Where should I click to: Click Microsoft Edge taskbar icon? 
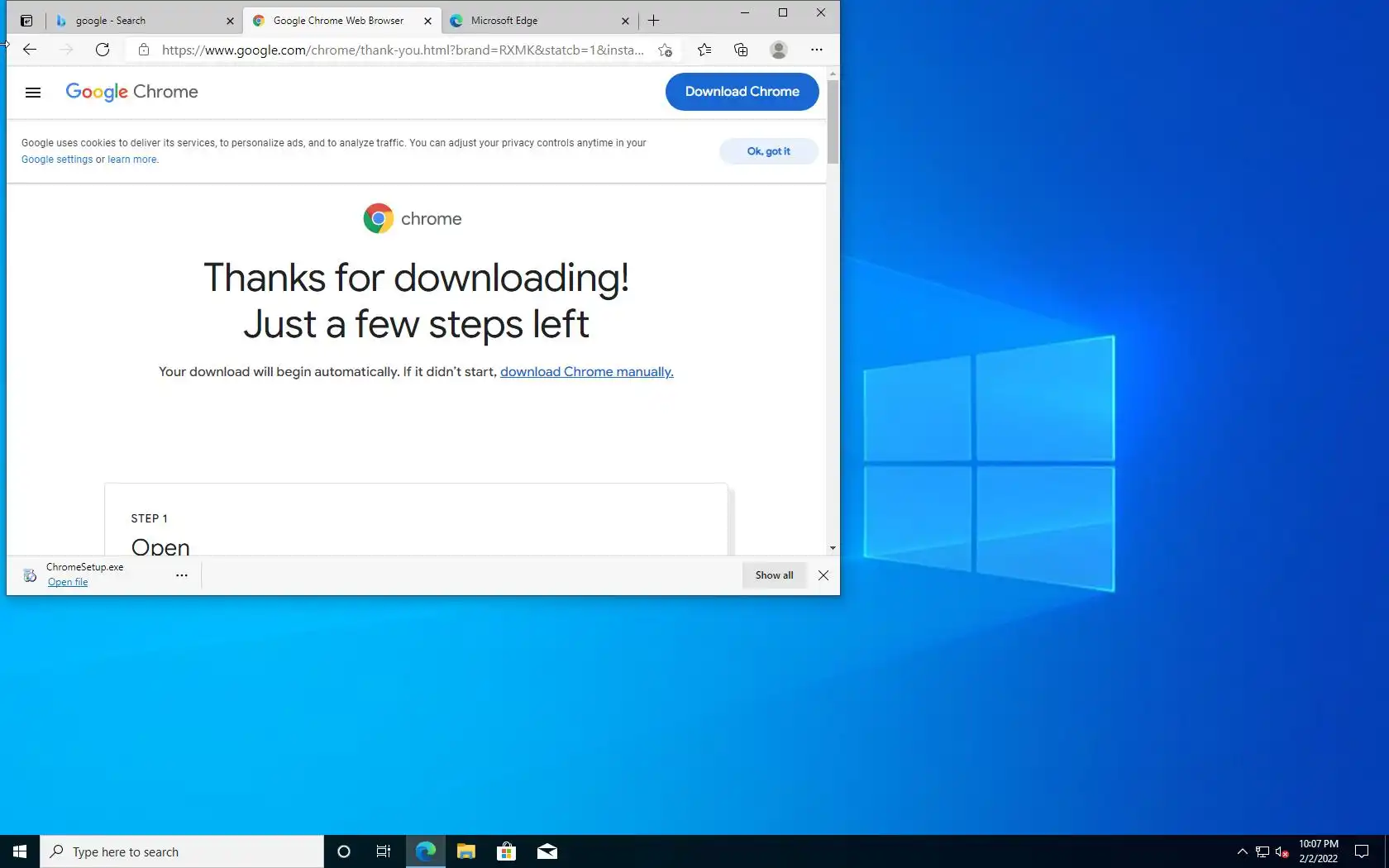pyautogui.click(x=425, y=851)
